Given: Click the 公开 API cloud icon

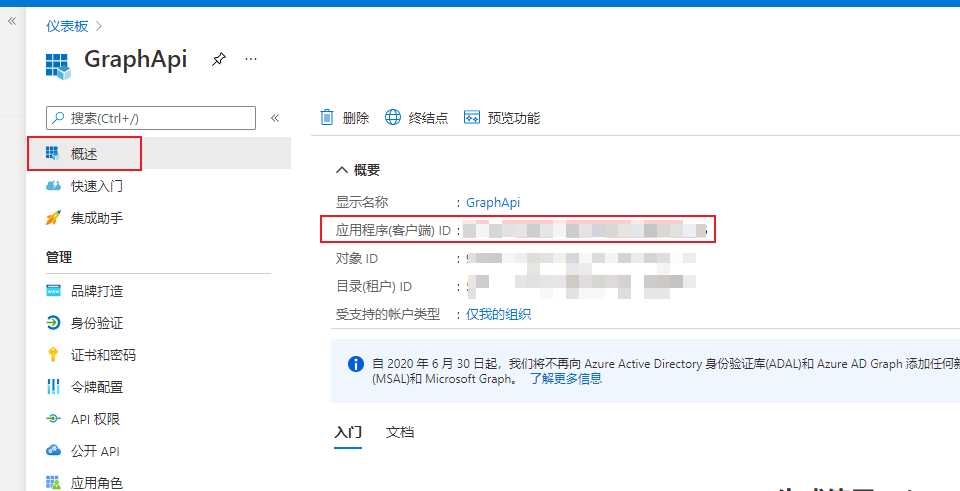Looking at the screenshot, I should [53, 451].
